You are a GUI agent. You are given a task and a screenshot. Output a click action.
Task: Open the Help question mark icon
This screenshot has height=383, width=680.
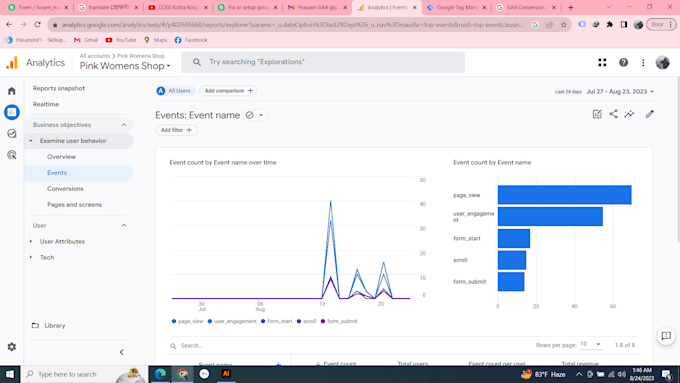point(623,63)
